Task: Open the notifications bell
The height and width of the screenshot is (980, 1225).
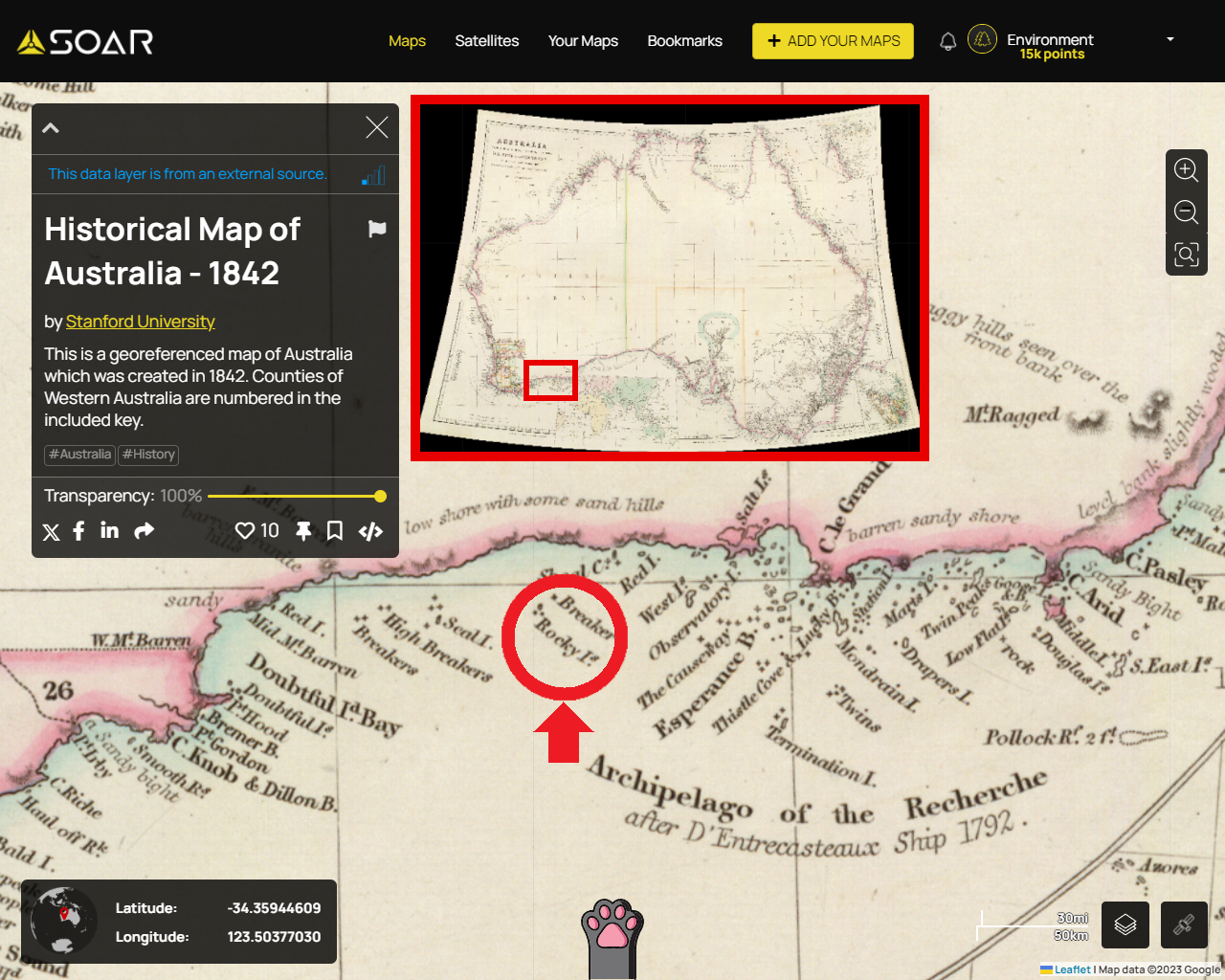Action: click(947, 41)
